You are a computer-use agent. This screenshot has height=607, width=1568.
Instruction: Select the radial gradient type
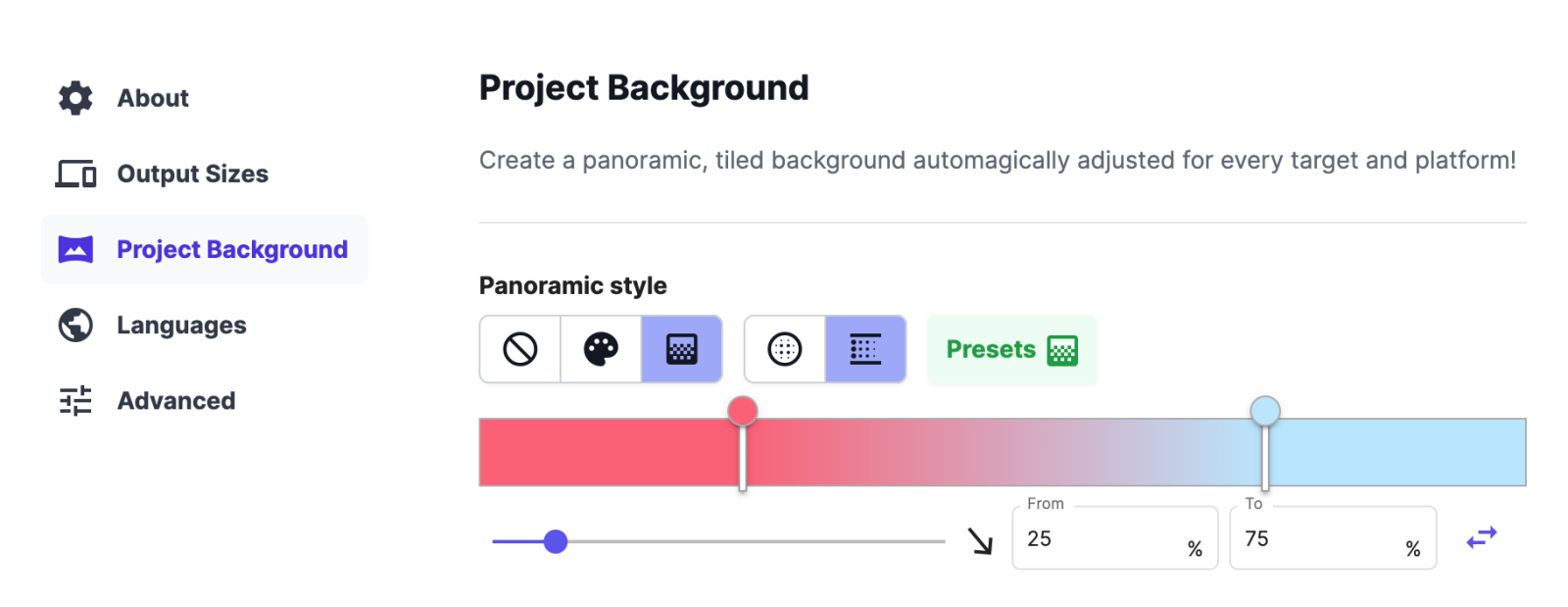[x=785, y=349]
